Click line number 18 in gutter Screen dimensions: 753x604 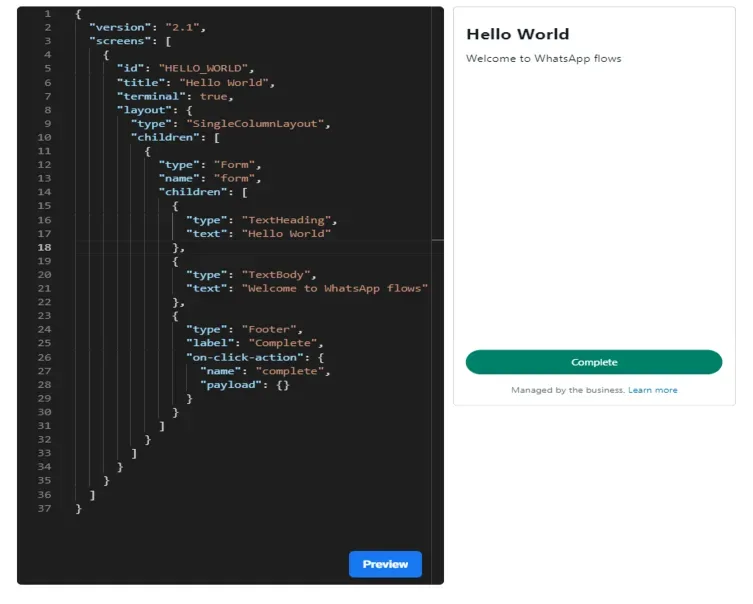[x=44, y=247]
